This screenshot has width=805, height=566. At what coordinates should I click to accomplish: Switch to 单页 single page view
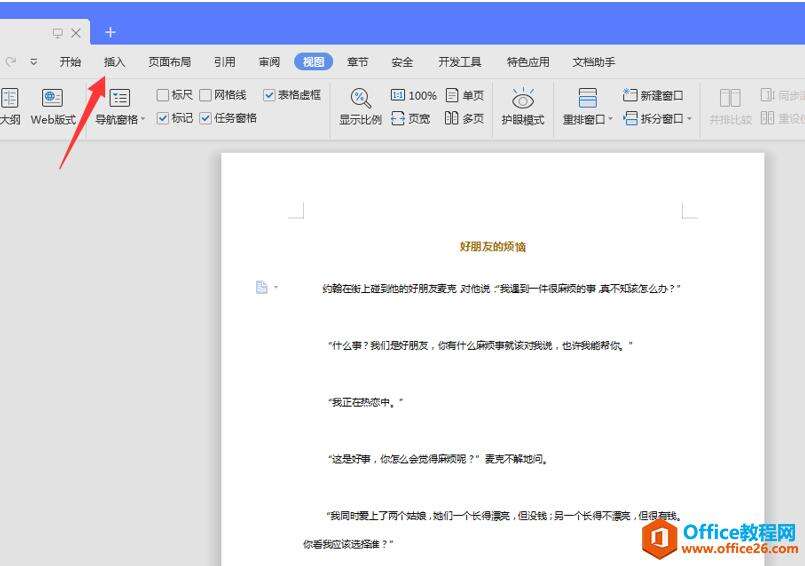coord(465,96)
